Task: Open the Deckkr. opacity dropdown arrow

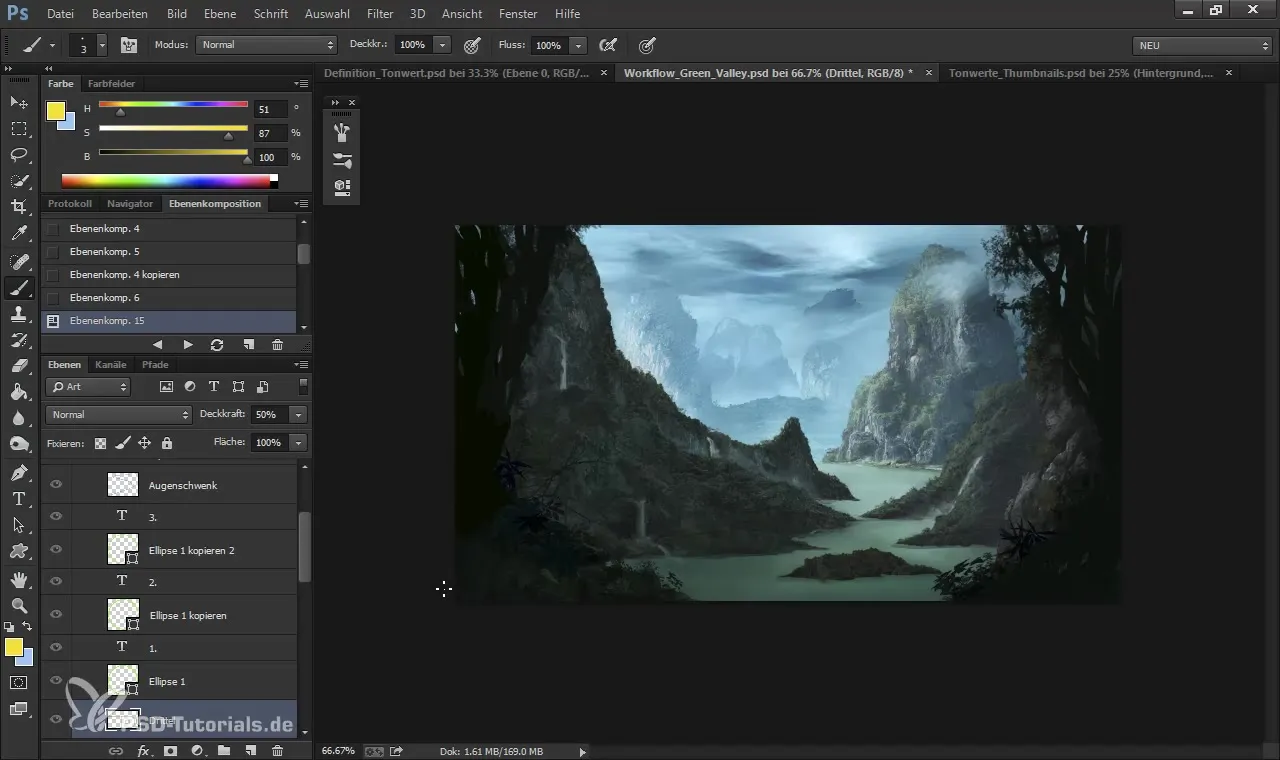Action: click(x=442, y=45)
